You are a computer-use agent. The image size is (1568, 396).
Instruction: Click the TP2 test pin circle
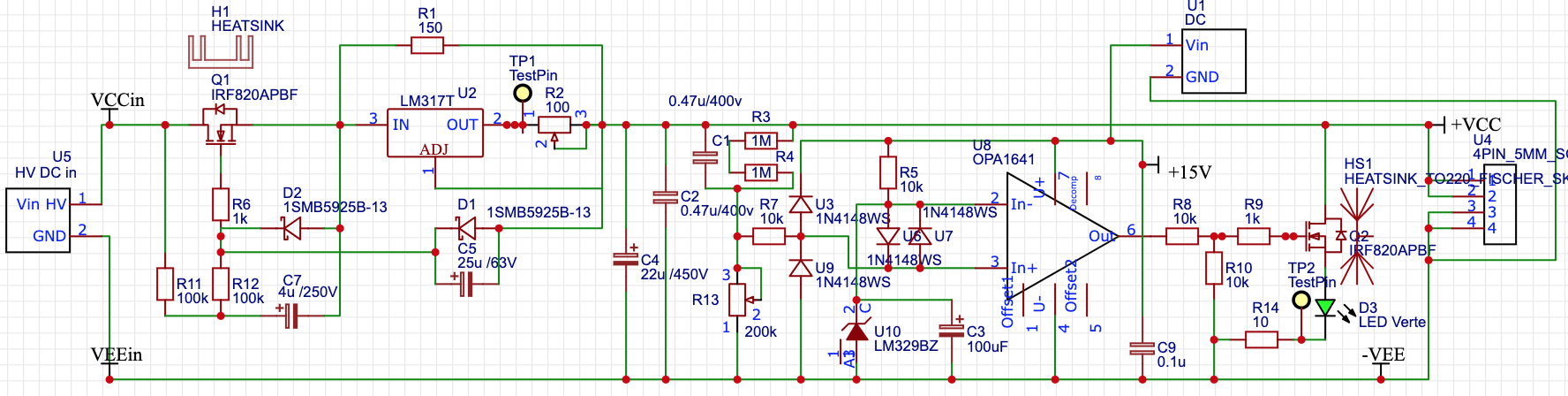pyautogui.click(x=1301, y=301)
